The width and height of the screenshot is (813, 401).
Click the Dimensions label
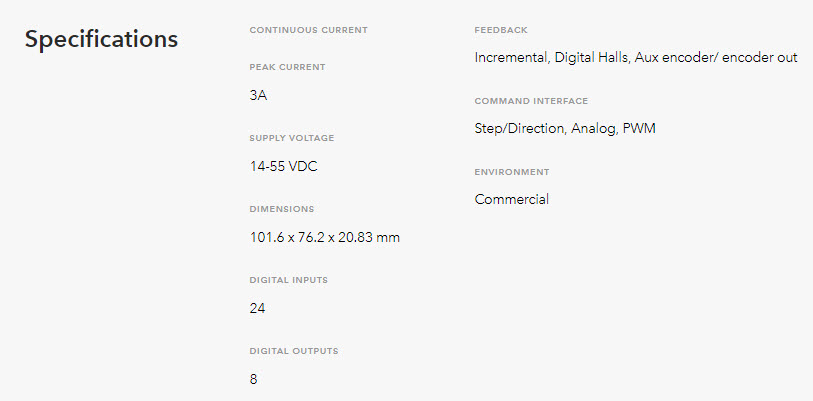pyautogui.click(x=282, y=209)
